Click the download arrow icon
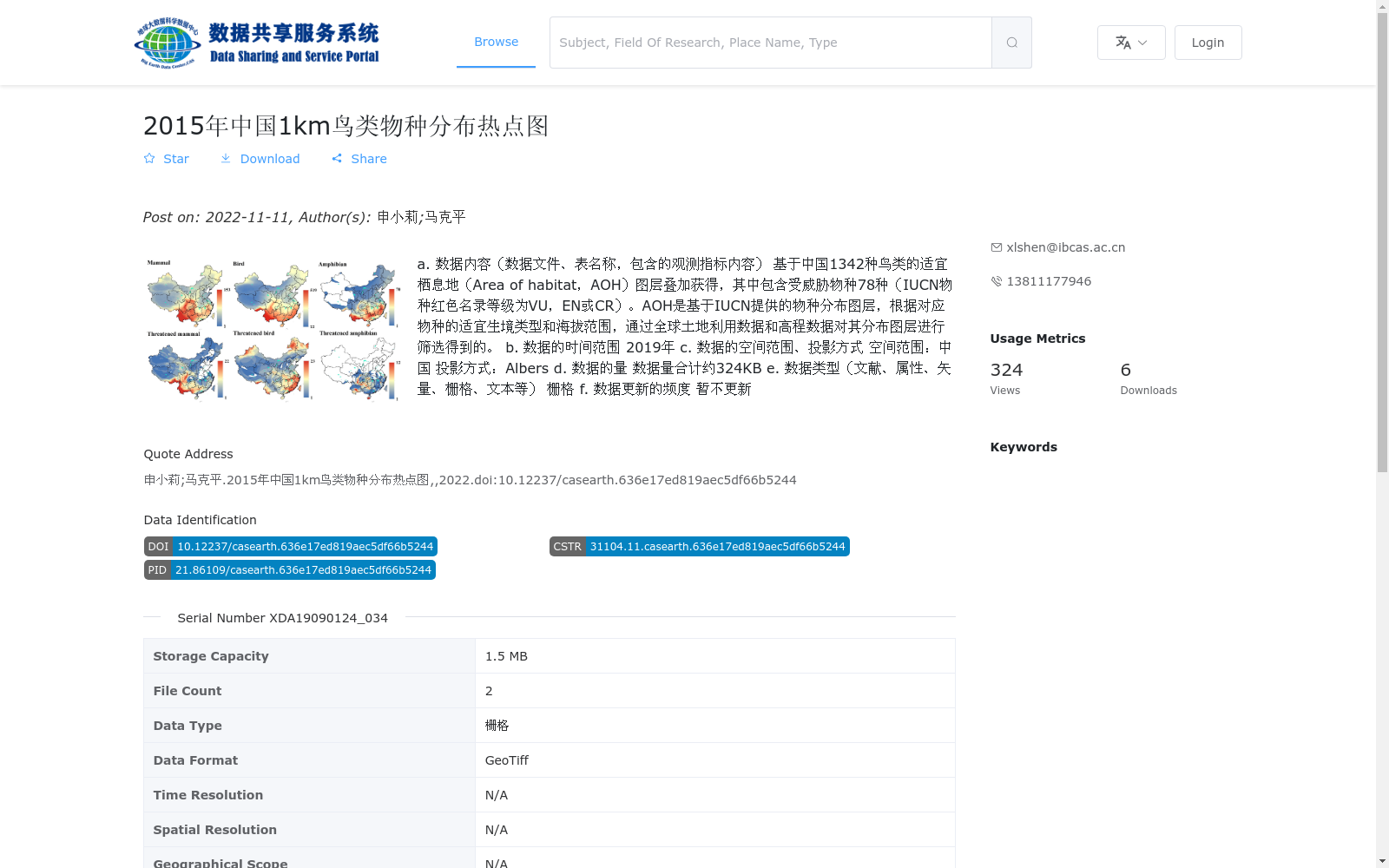 (226, 159)
